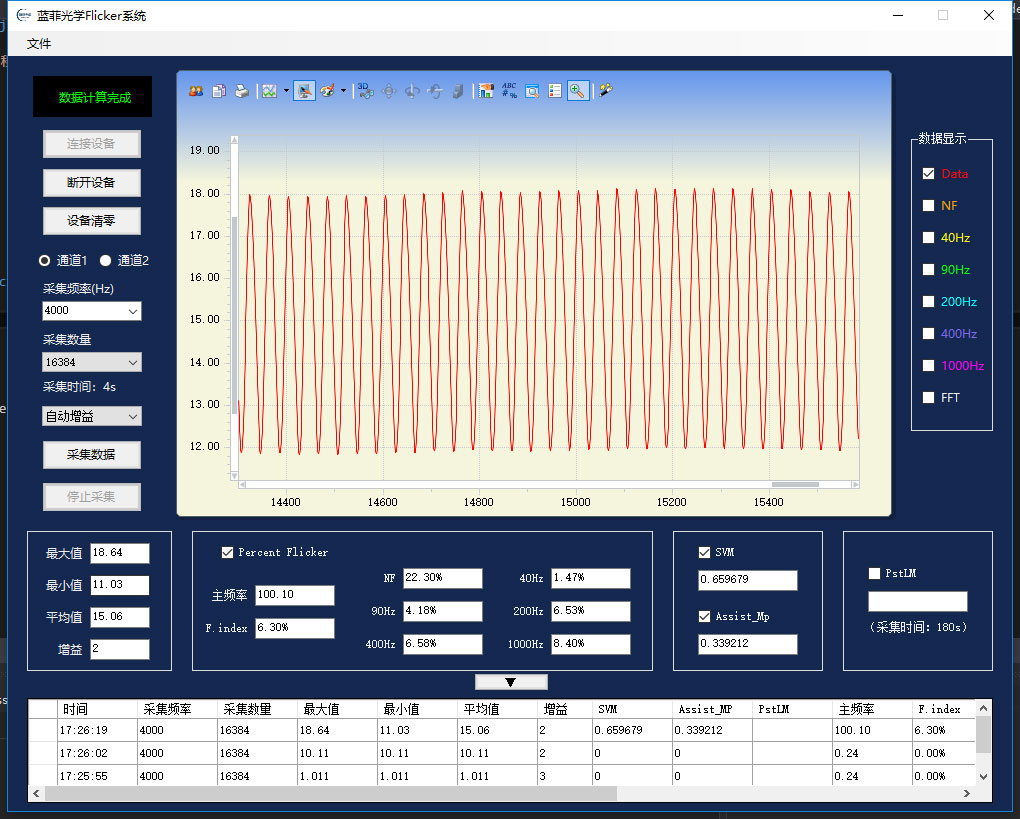Uncheck the SVM checkbox
The image size is (1020, 819).
pos(705,552)
